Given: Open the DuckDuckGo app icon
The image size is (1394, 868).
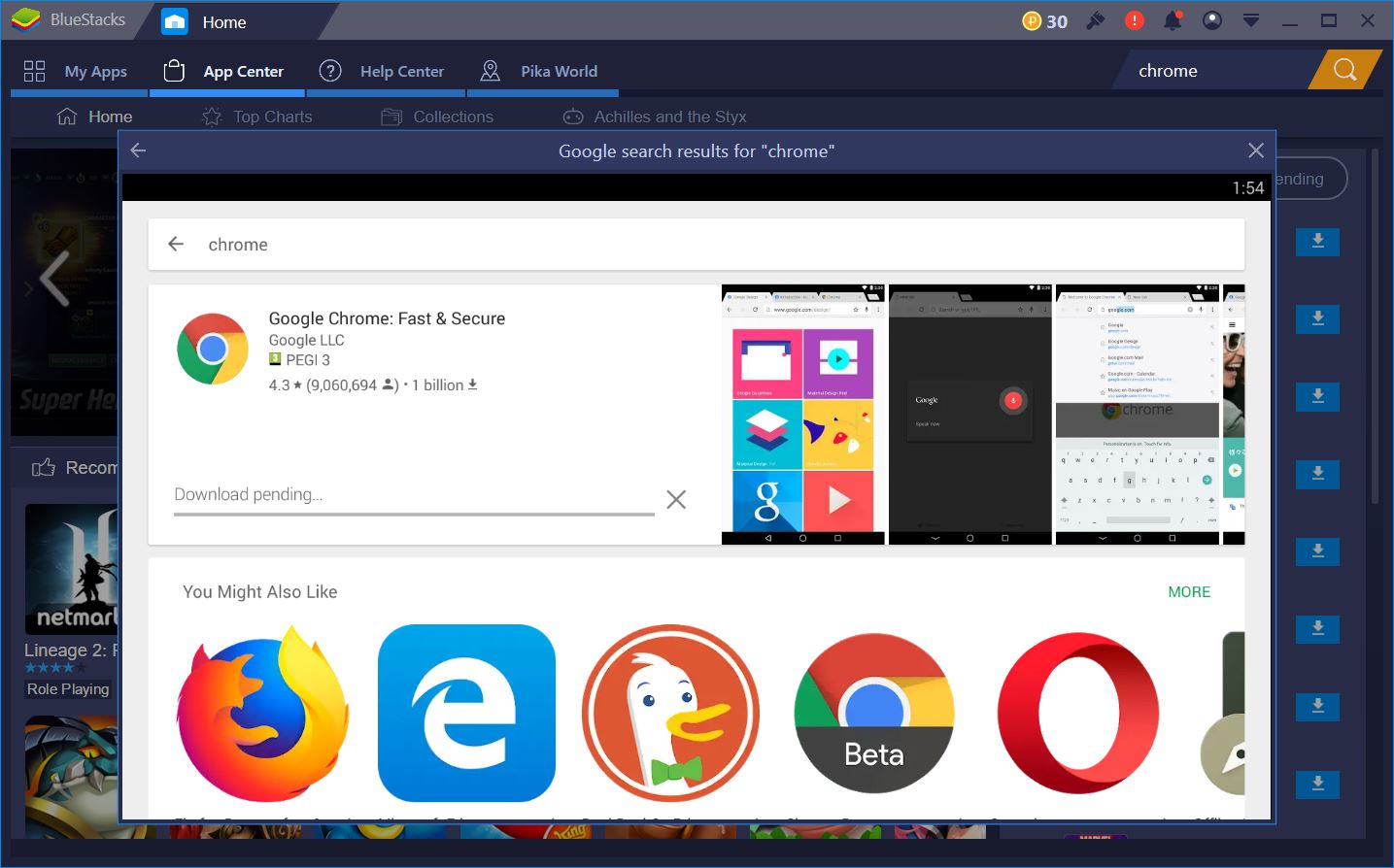Looking at the screenshot, I should click(670, 714).
